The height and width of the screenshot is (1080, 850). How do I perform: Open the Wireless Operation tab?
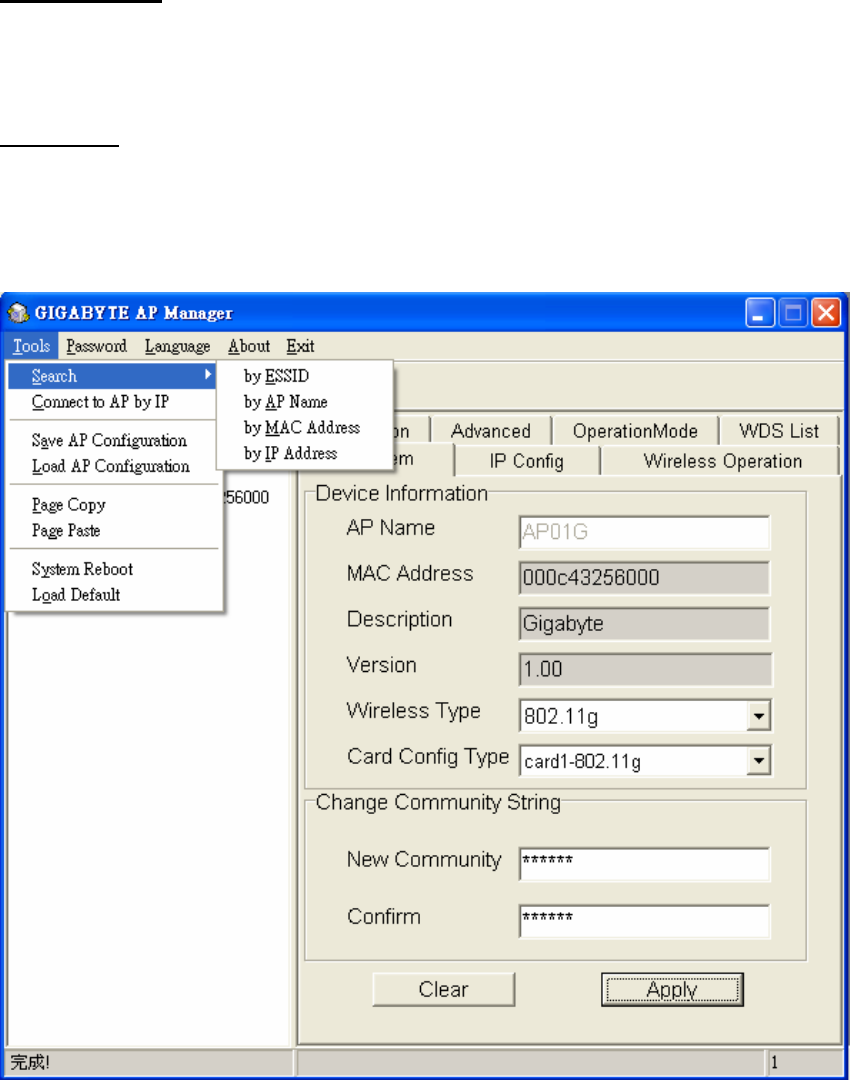(723, 461)
